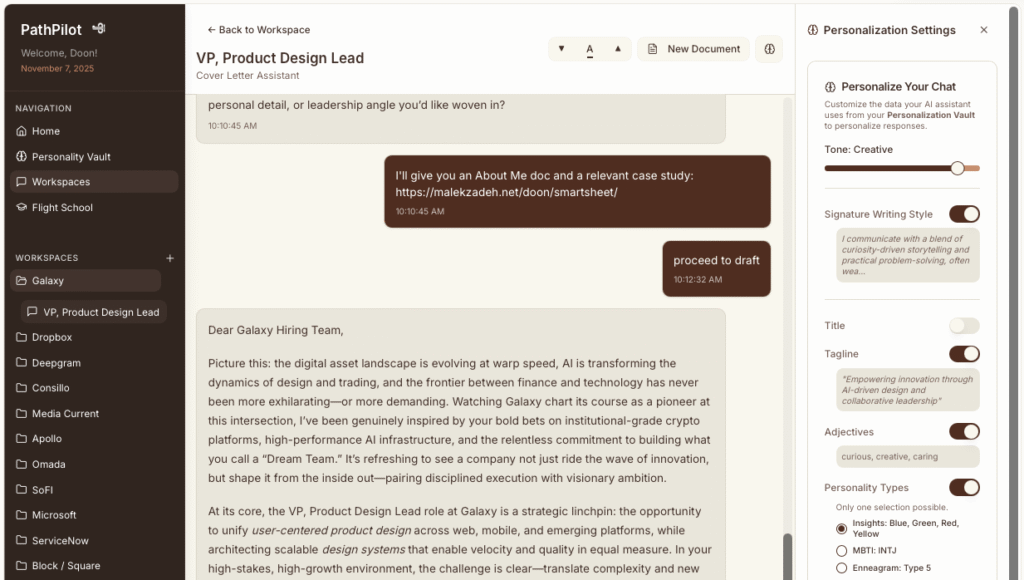Click the New Document button
This screenshot has width=1024, height=580.
tap(693, 49)
